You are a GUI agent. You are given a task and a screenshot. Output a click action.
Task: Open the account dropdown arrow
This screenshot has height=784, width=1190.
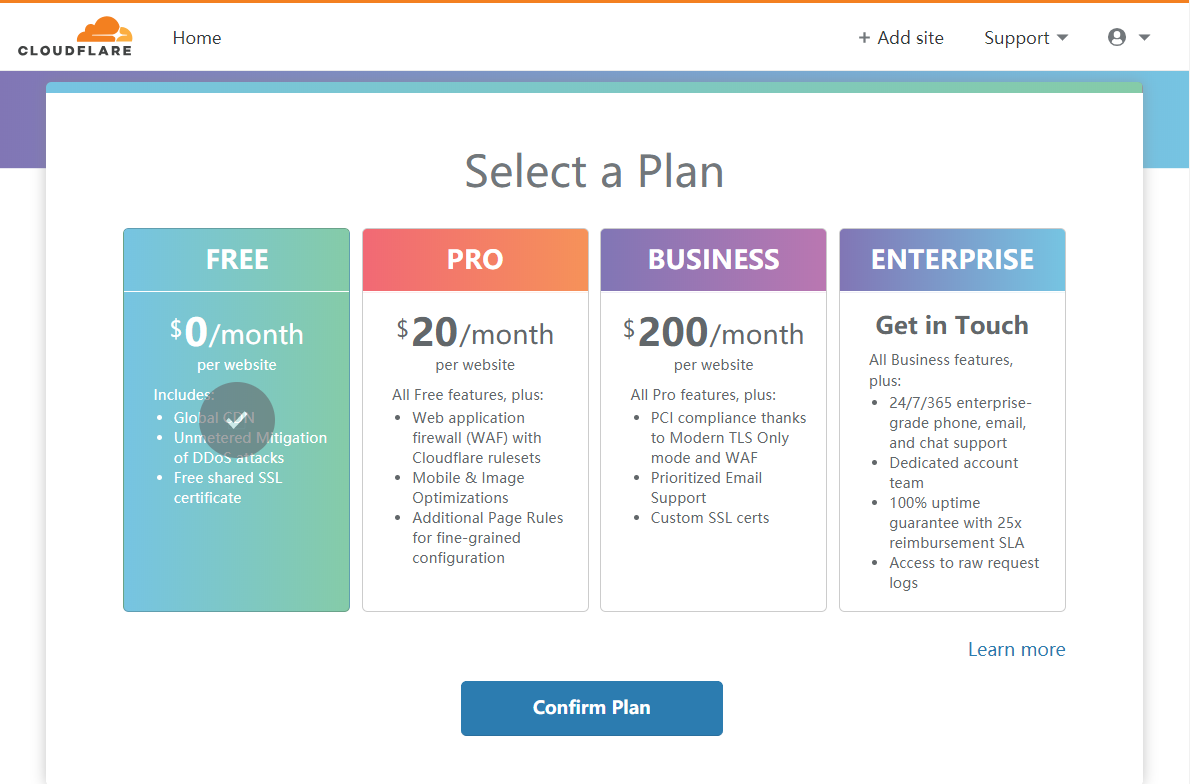(x=1145, y=37)
